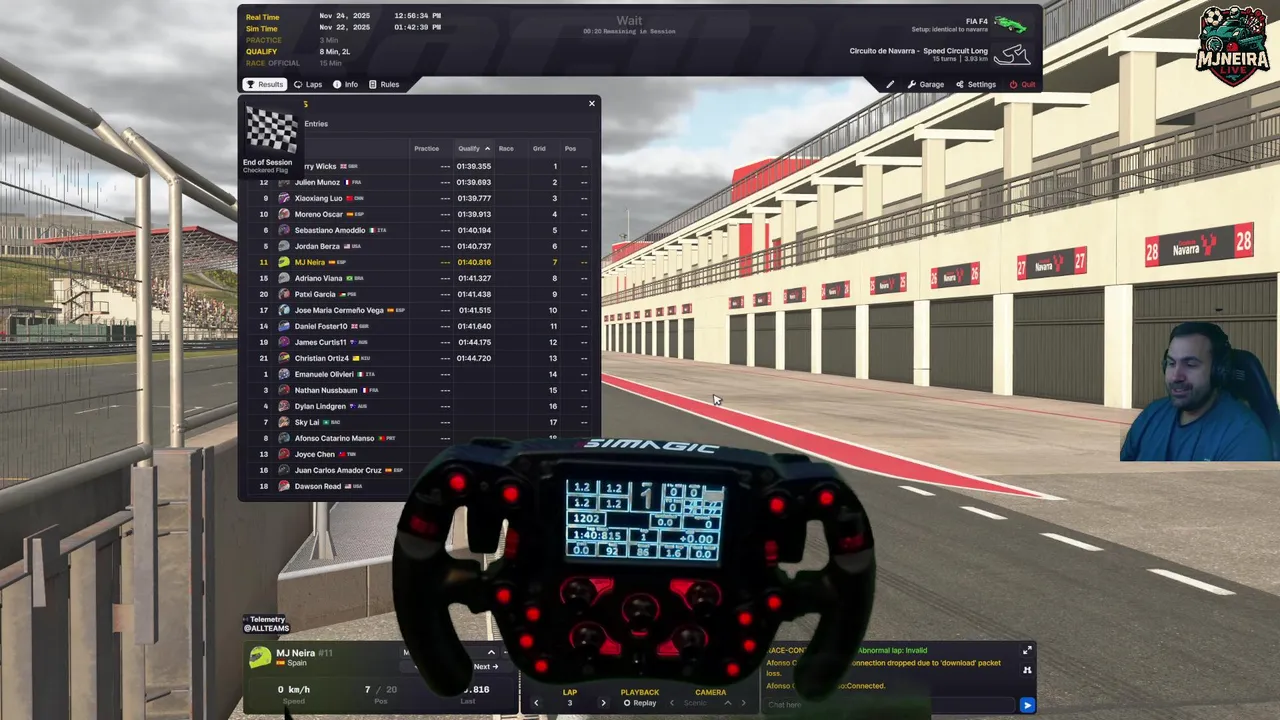Viewport: 1280px width, 720px height.
Task: Open the Info tab
Action: click(345, 84)
